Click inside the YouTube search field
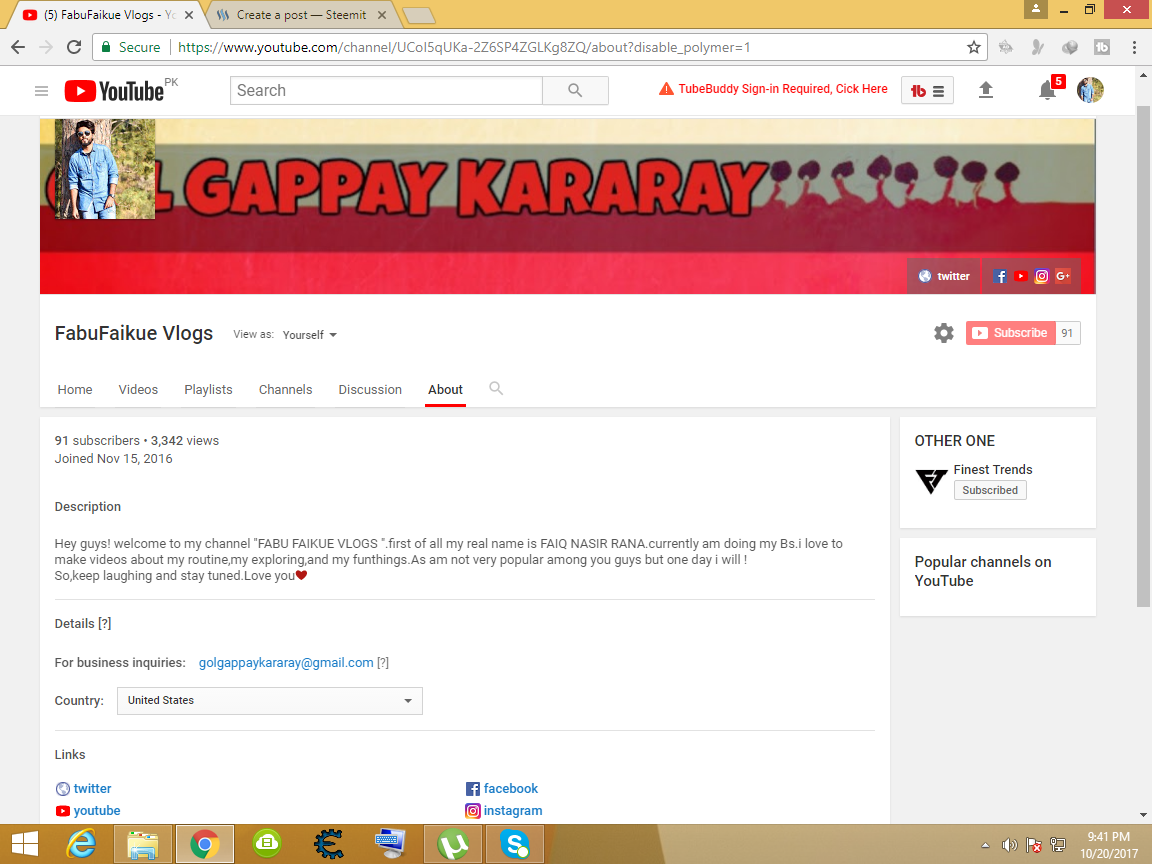This screenshot has height=864, width=1152. (385, 90)
